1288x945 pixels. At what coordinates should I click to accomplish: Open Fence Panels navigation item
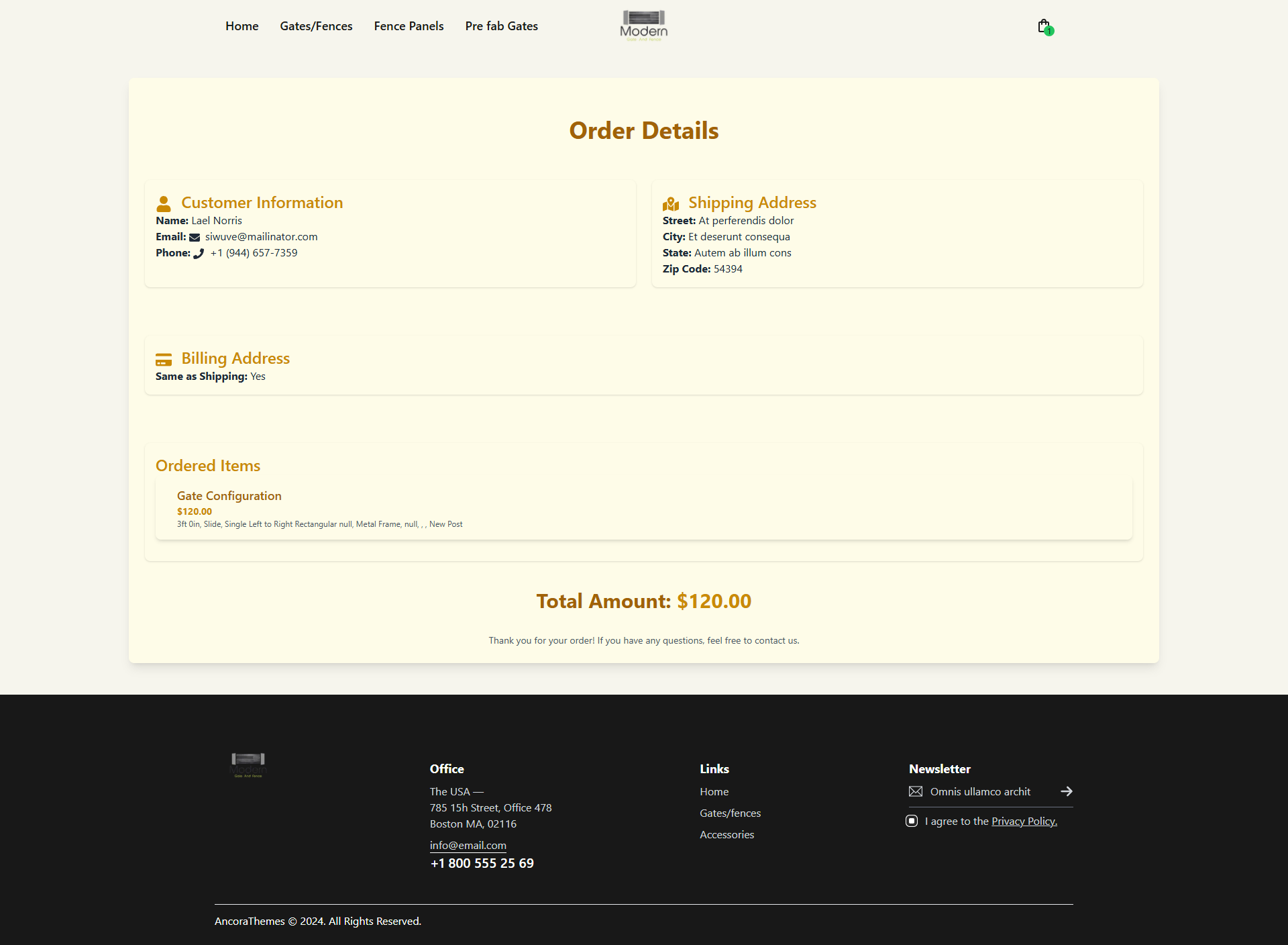[409, 26]
